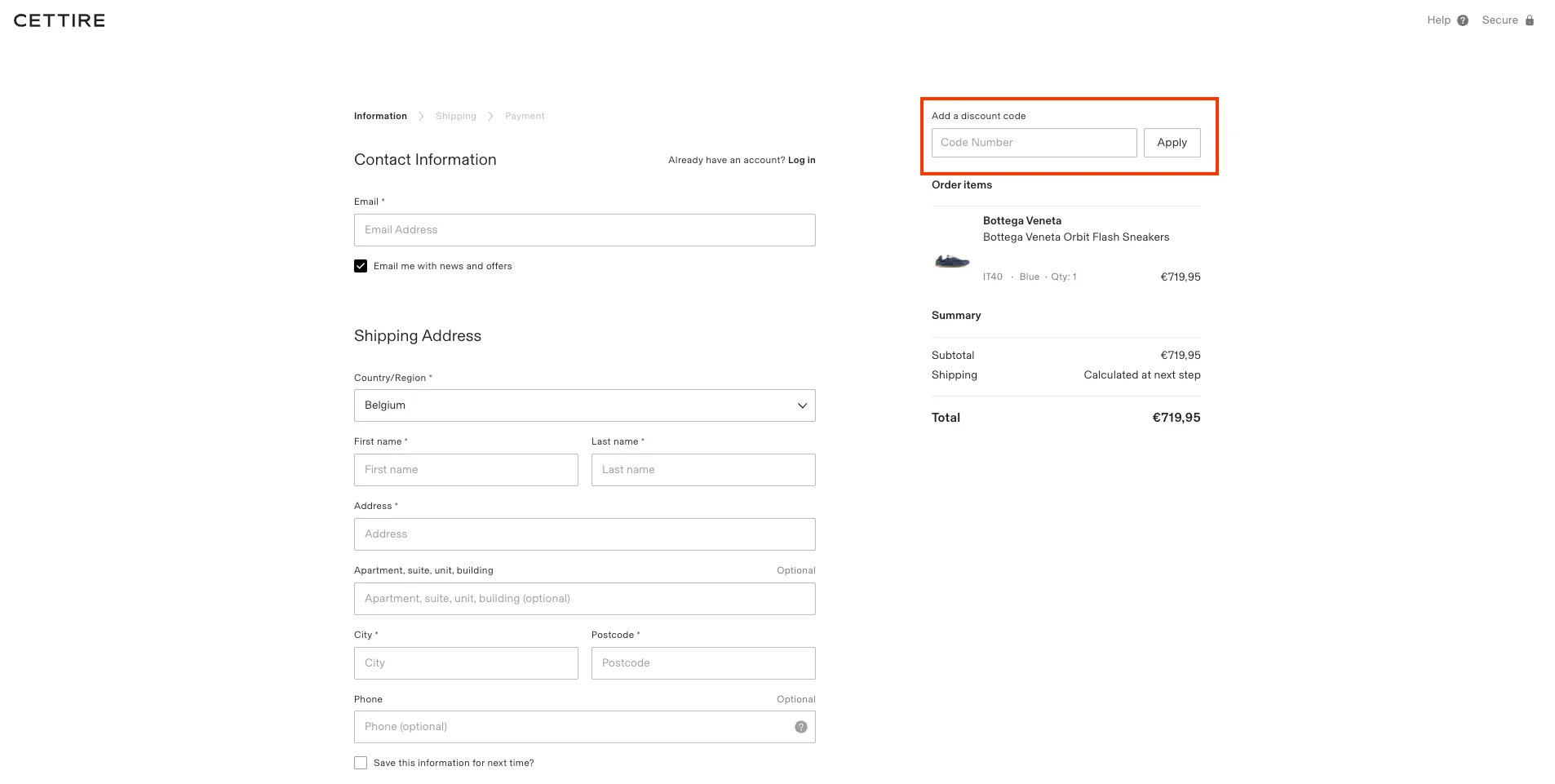Focus the Apartment, suite, unit field

(x=585, y=599)
